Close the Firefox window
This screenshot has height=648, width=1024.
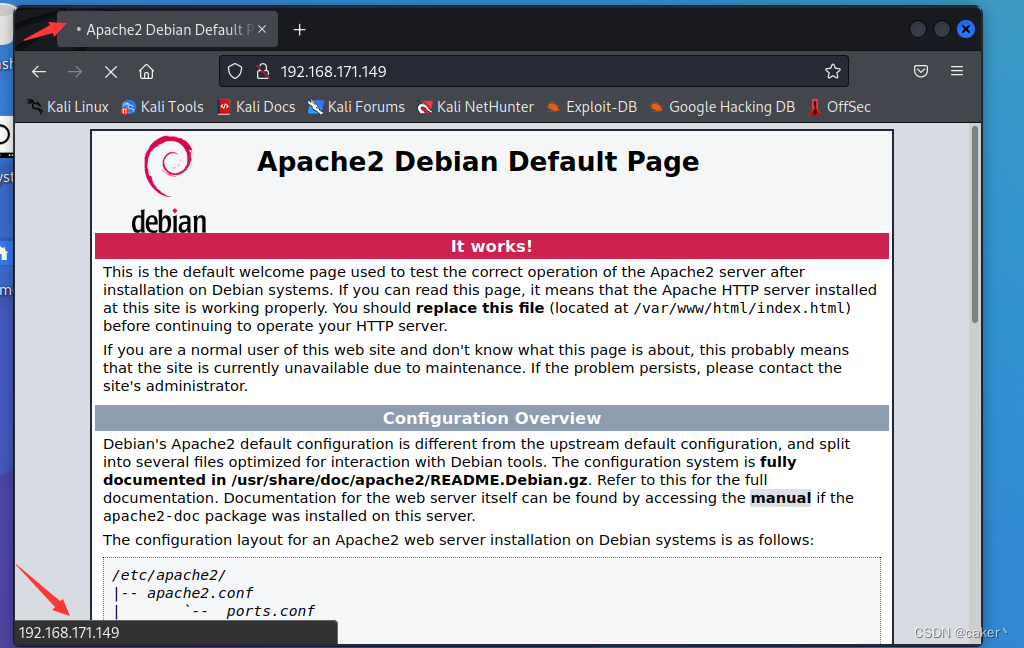(x=966, y=29)
